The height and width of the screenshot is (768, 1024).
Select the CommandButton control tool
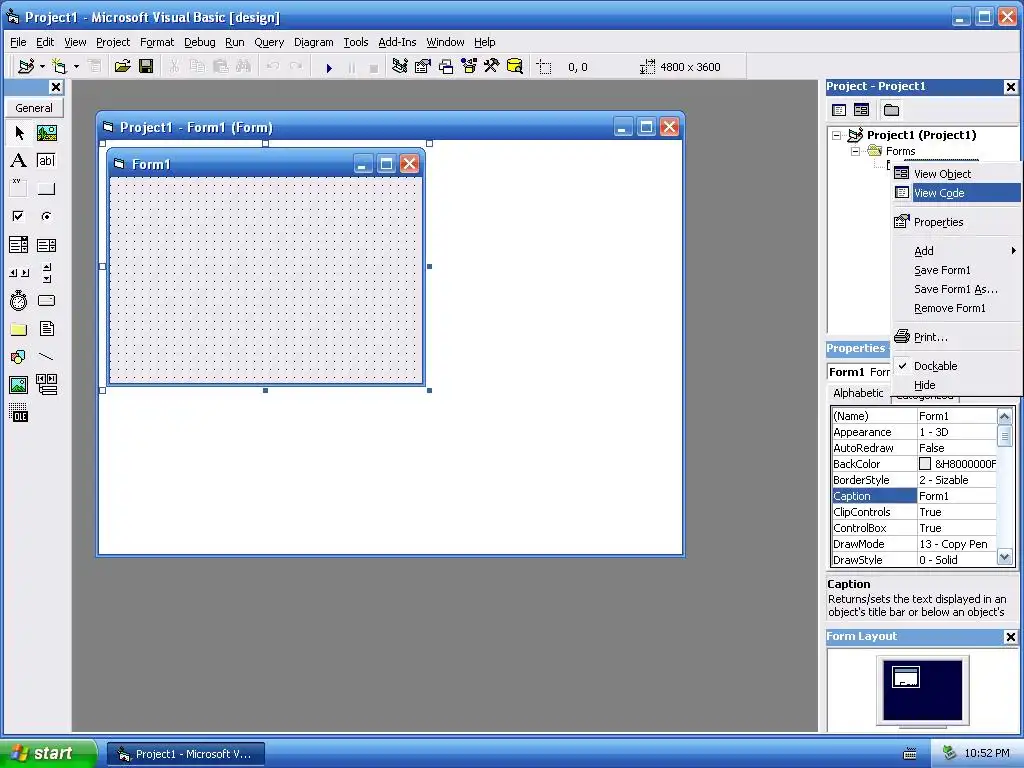46,188
